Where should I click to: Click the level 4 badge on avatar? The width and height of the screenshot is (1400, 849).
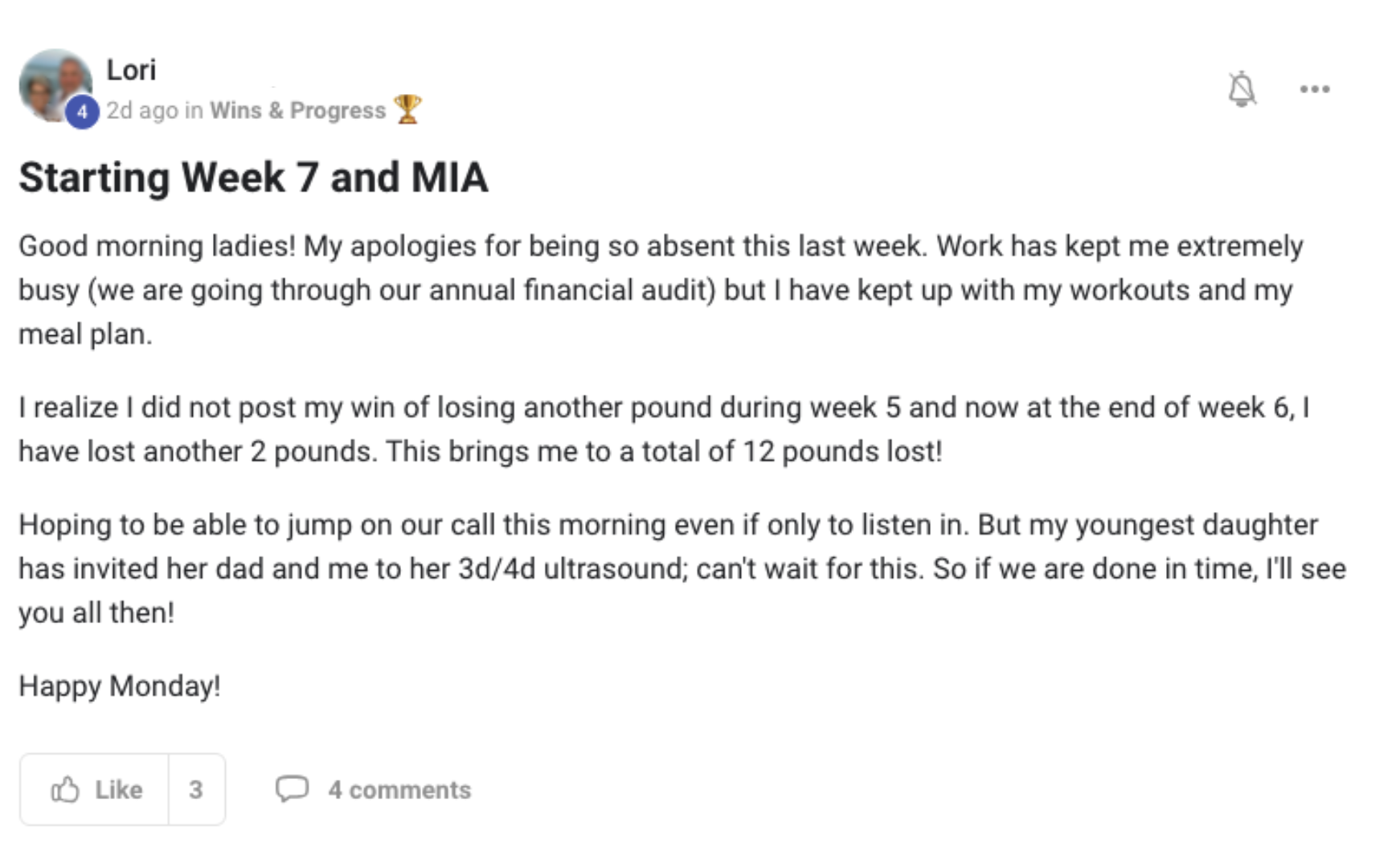[x=81, y=112]
